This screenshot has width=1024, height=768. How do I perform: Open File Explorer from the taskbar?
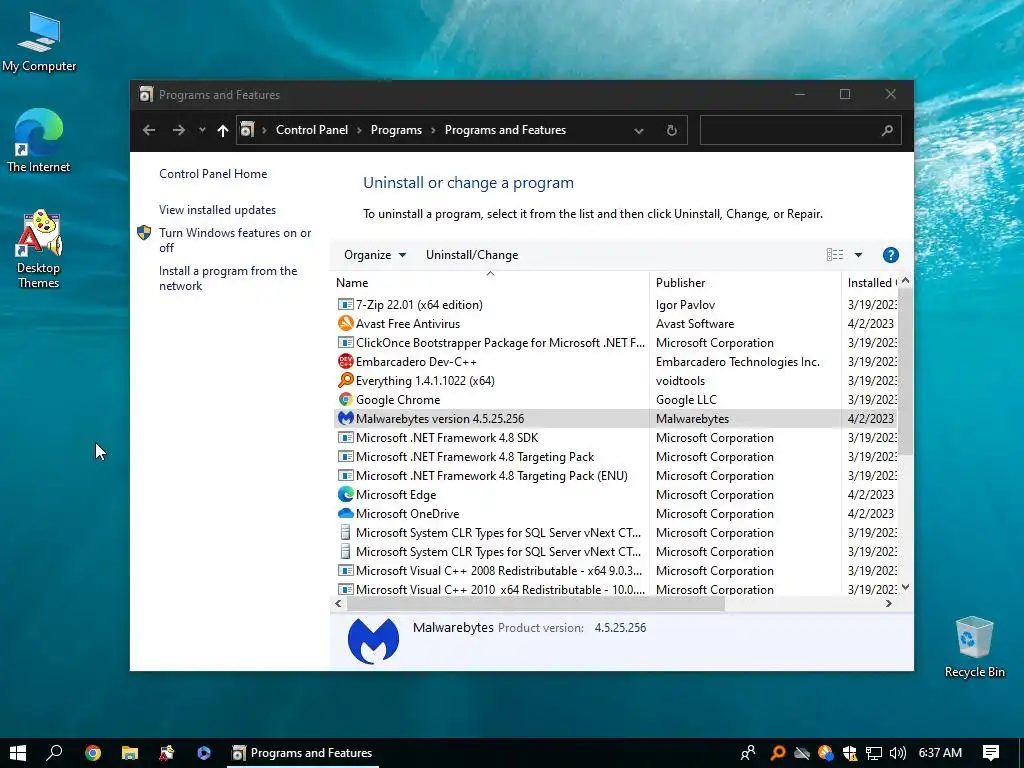tap(129, 753)
